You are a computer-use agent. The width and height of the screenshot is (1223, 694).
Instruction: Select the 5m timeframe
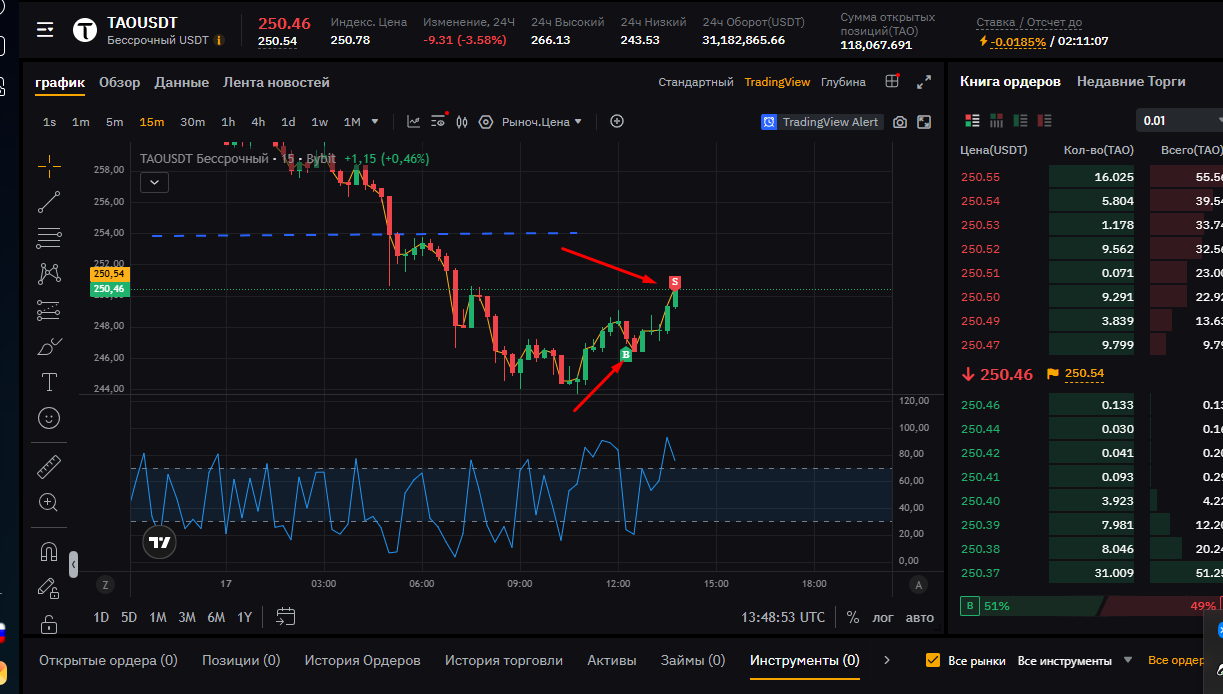pos(114,122)
